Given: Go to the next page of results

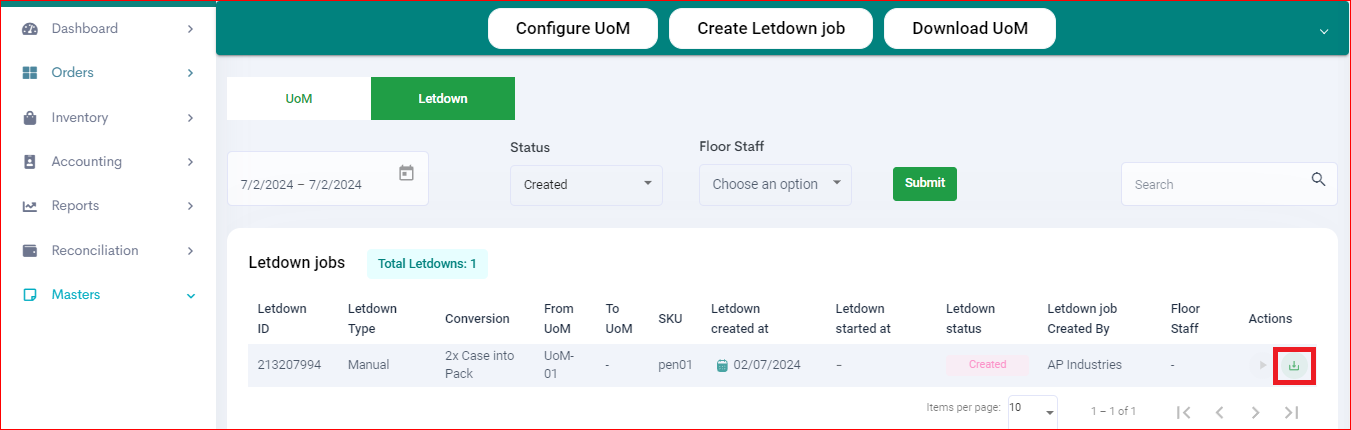Looking at the screenshot, I should point(1255,412).
